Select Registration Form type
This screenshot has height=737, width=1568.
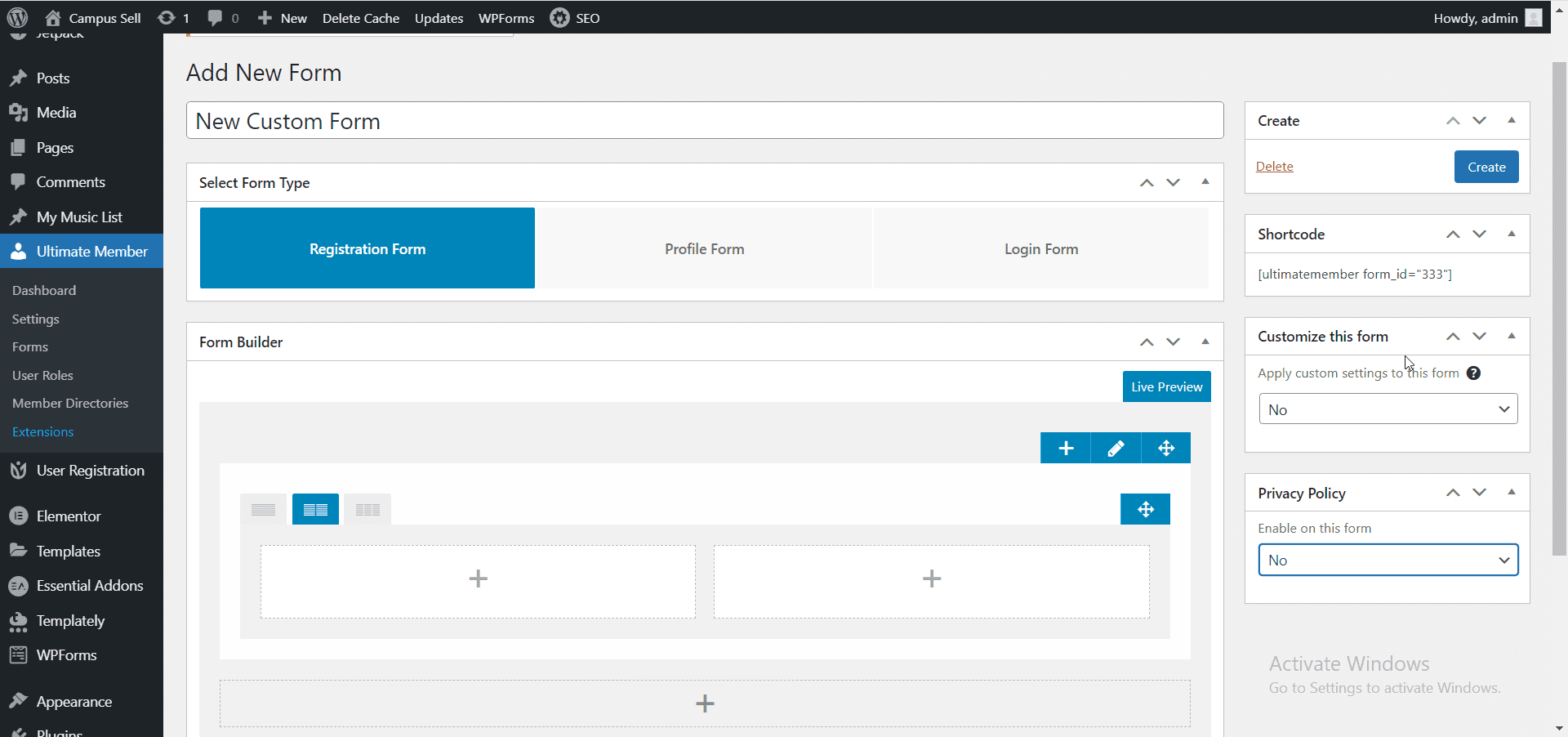click(367, 248)
